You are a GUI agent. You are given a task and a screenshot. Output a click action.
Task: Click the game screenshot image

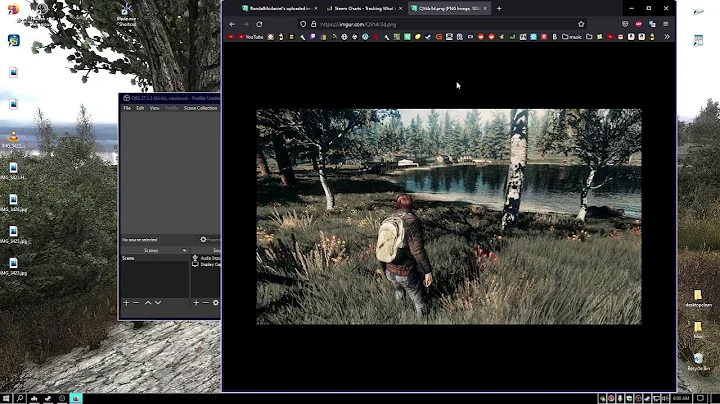tap(449, 217)
